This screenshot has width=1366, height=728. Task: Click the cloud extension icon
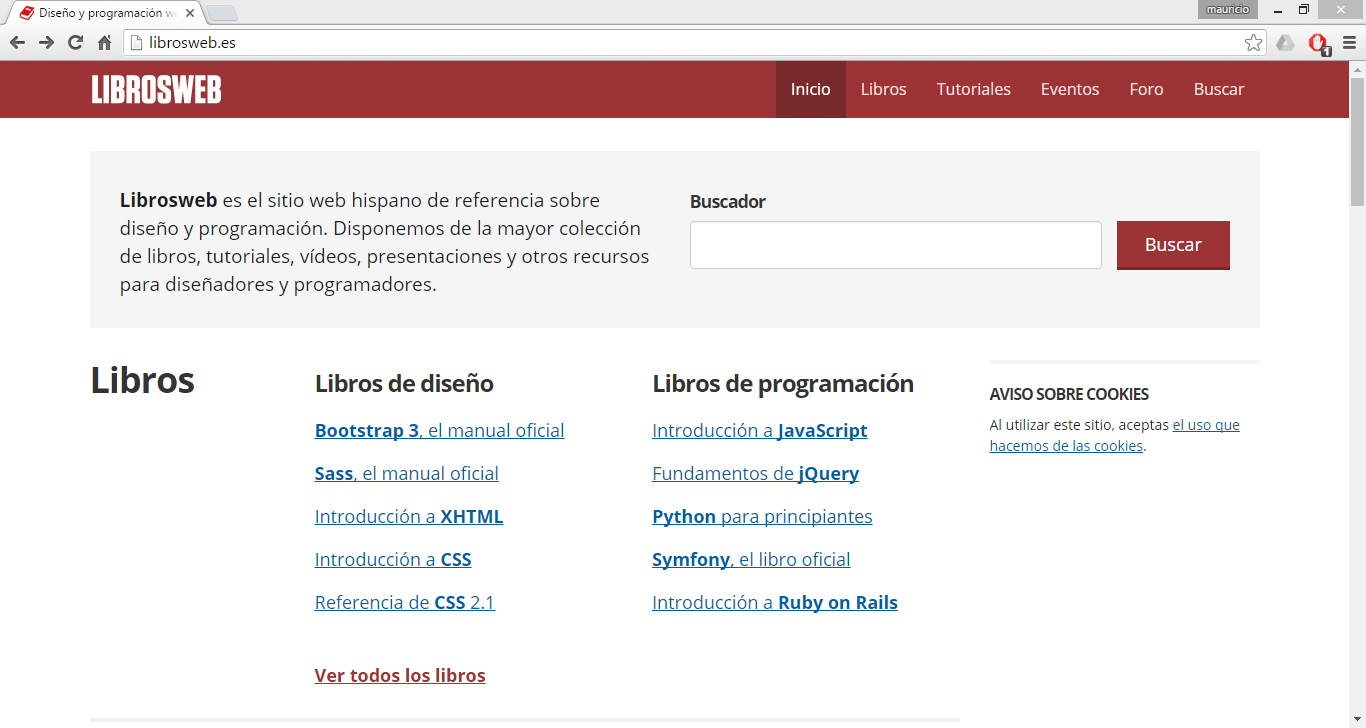[x=1285, y=42]
